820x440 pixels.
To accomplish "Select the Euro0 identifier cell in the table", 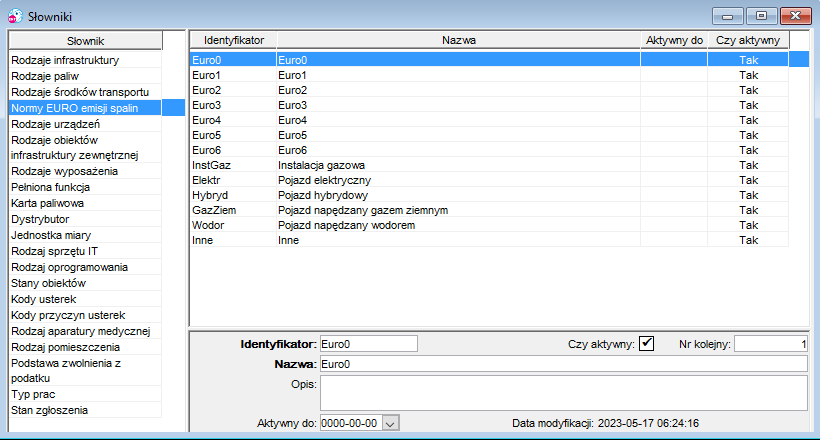I will point(233,60).
